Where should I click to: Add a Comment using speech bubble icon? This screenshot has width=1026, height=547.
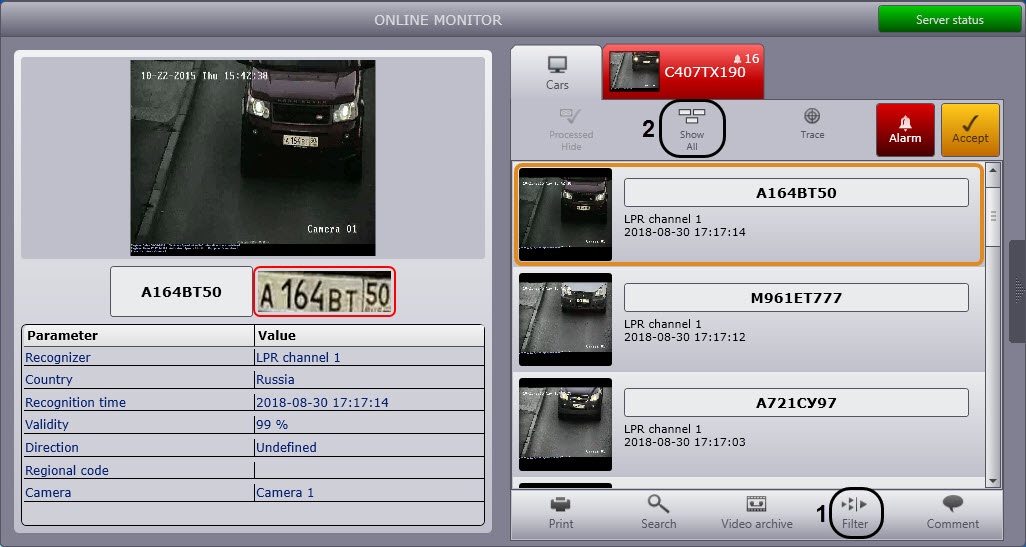[952, 512]
